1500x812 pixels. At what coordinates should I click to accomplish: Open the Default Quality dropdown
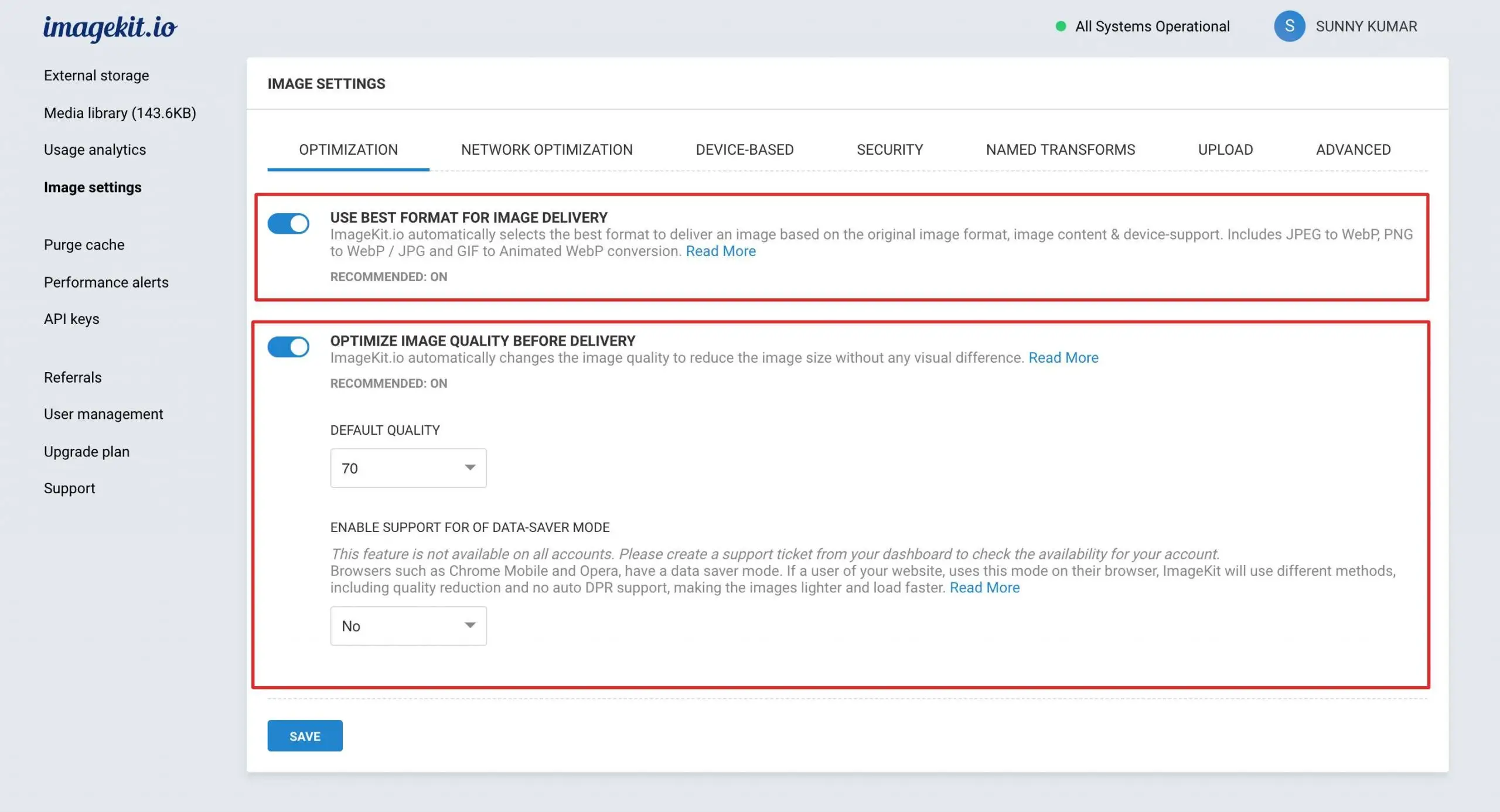[x=408, y=468]
